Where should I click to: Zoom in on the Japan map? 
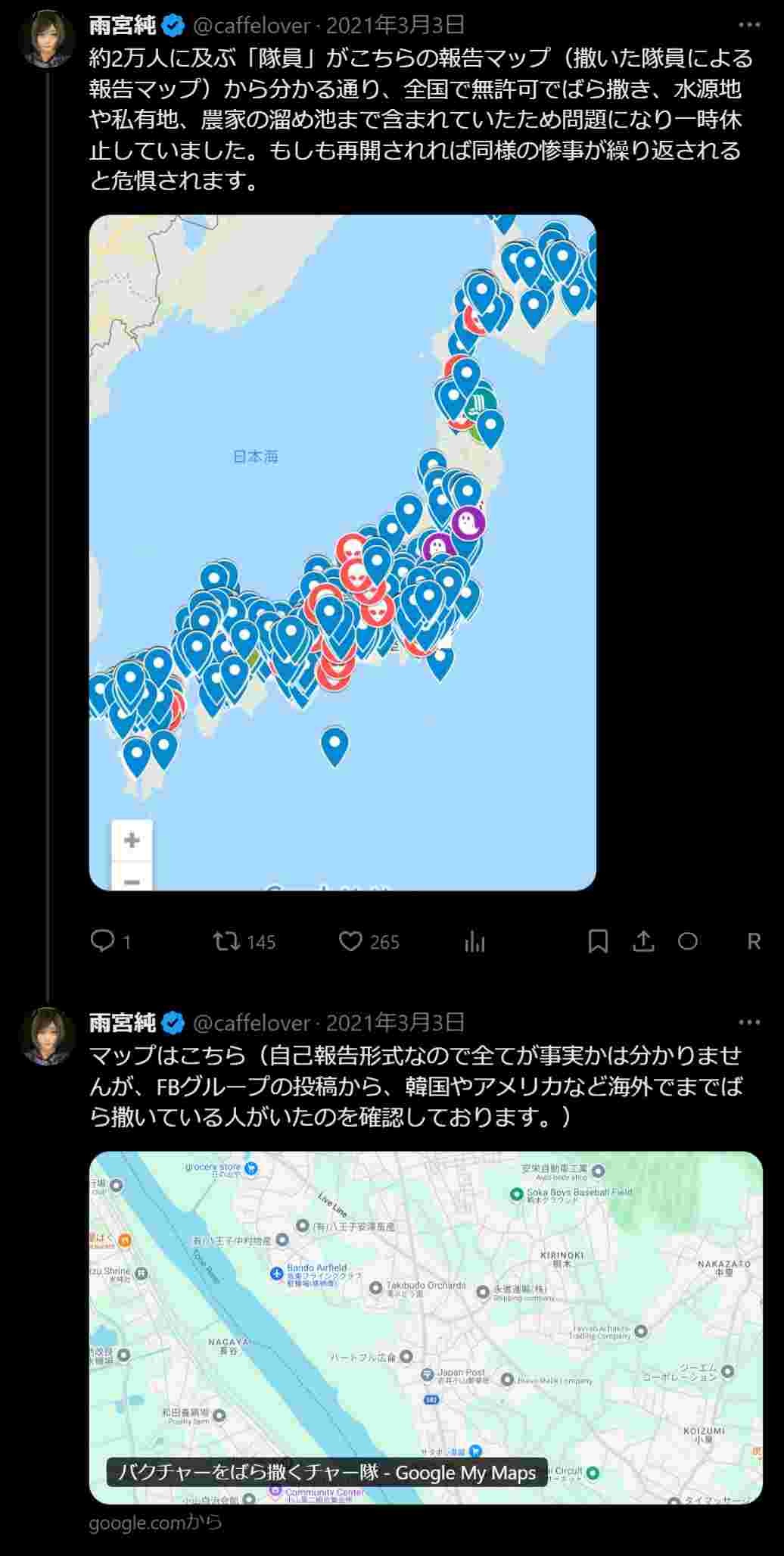[x=132, y=840]
